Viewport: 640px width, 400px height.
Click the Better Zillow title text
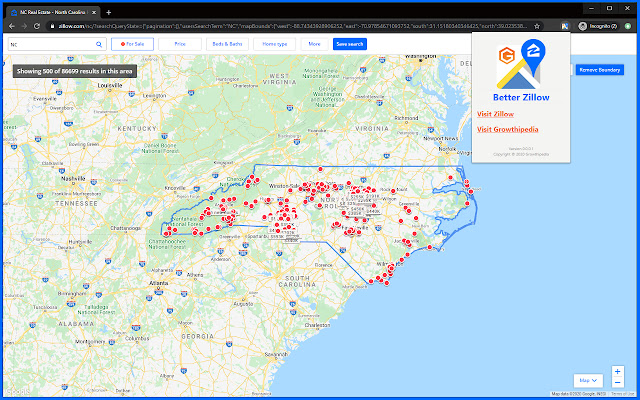[x=521, y=98]
